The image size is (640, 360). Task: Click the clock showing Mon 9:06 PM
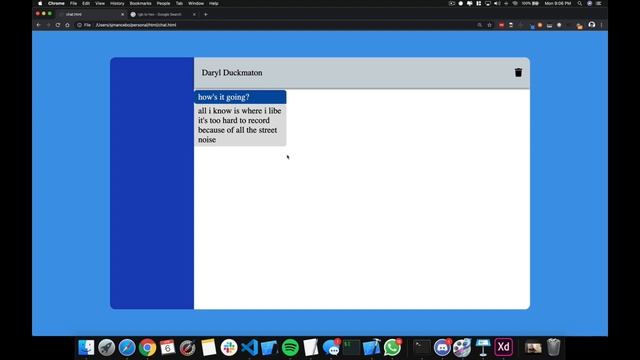(x=558, y=3)
